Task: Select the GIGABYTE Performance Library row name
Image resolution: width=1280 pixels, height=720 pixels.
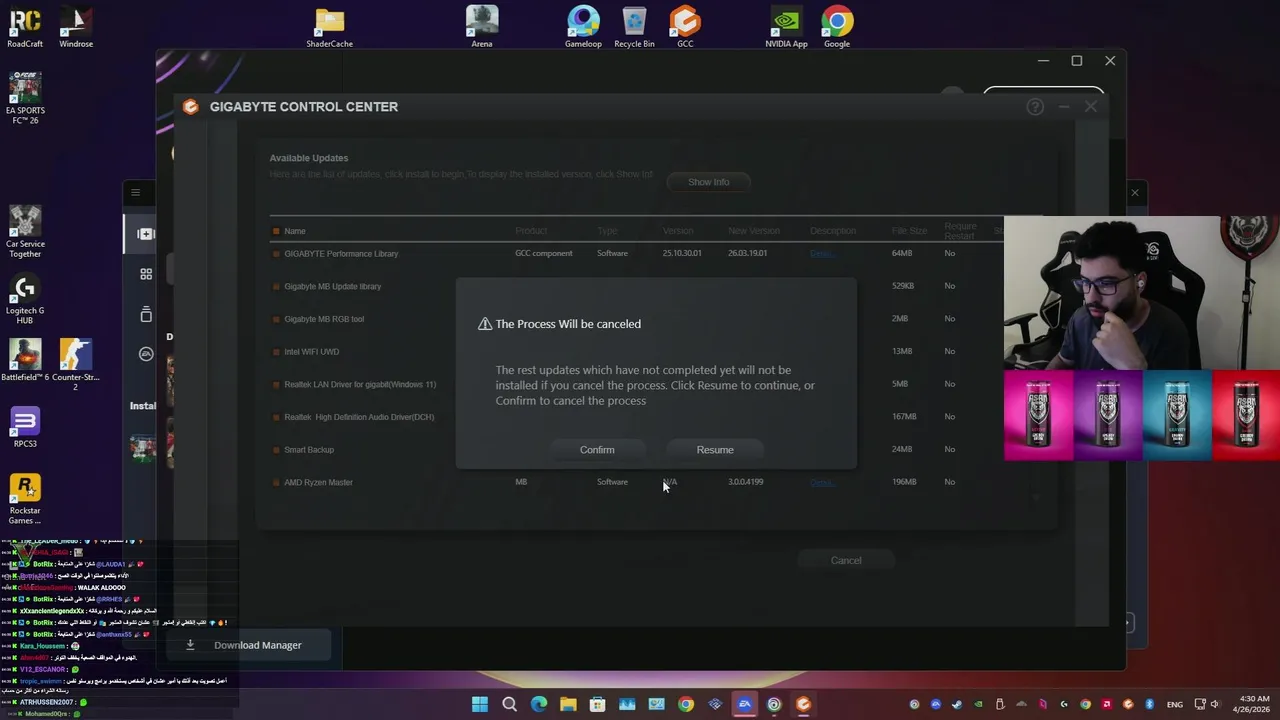Action: [x=341, y=254]
